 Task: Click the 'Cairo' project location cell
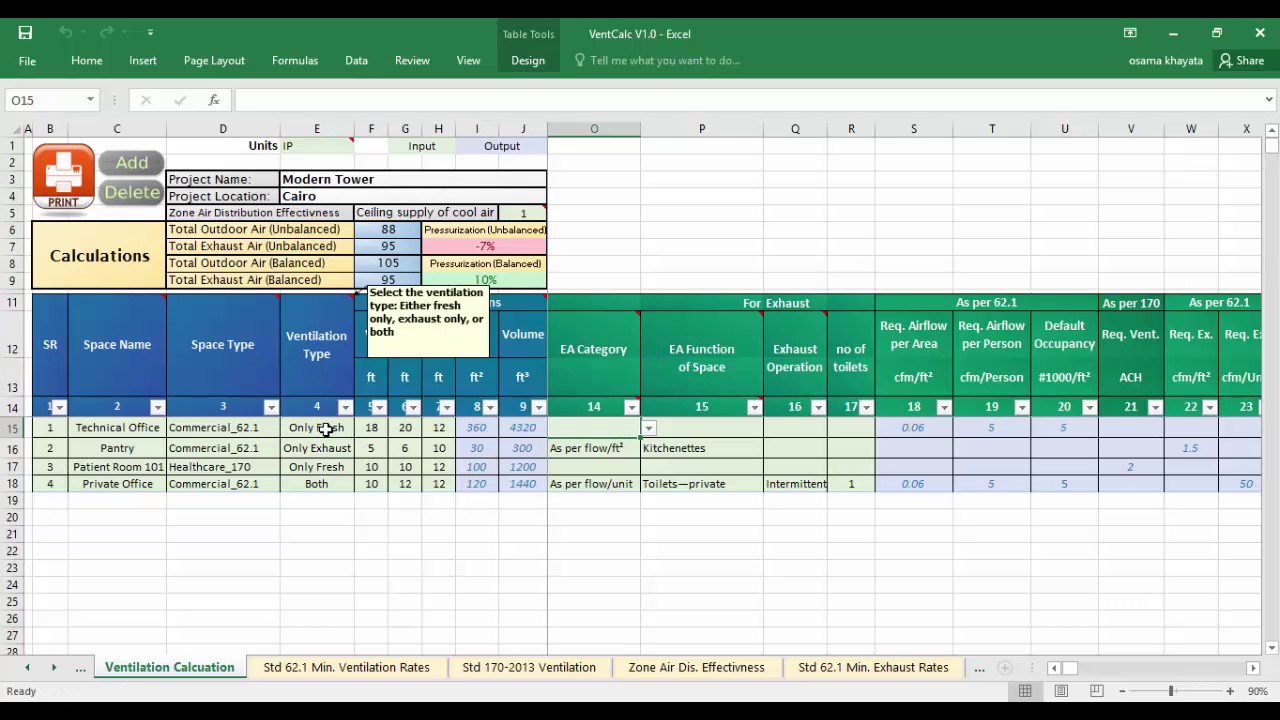413,196
